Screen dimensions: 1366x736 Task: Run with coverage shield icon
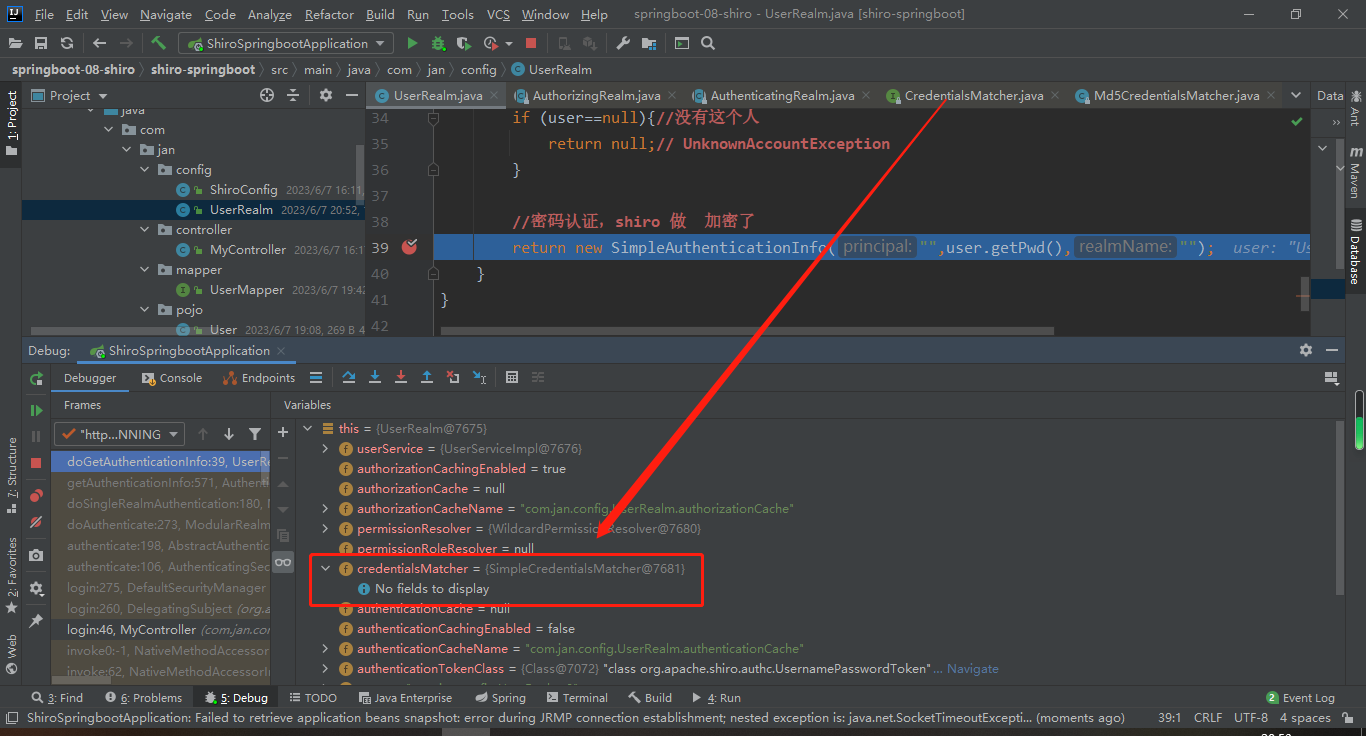[463, 43]
